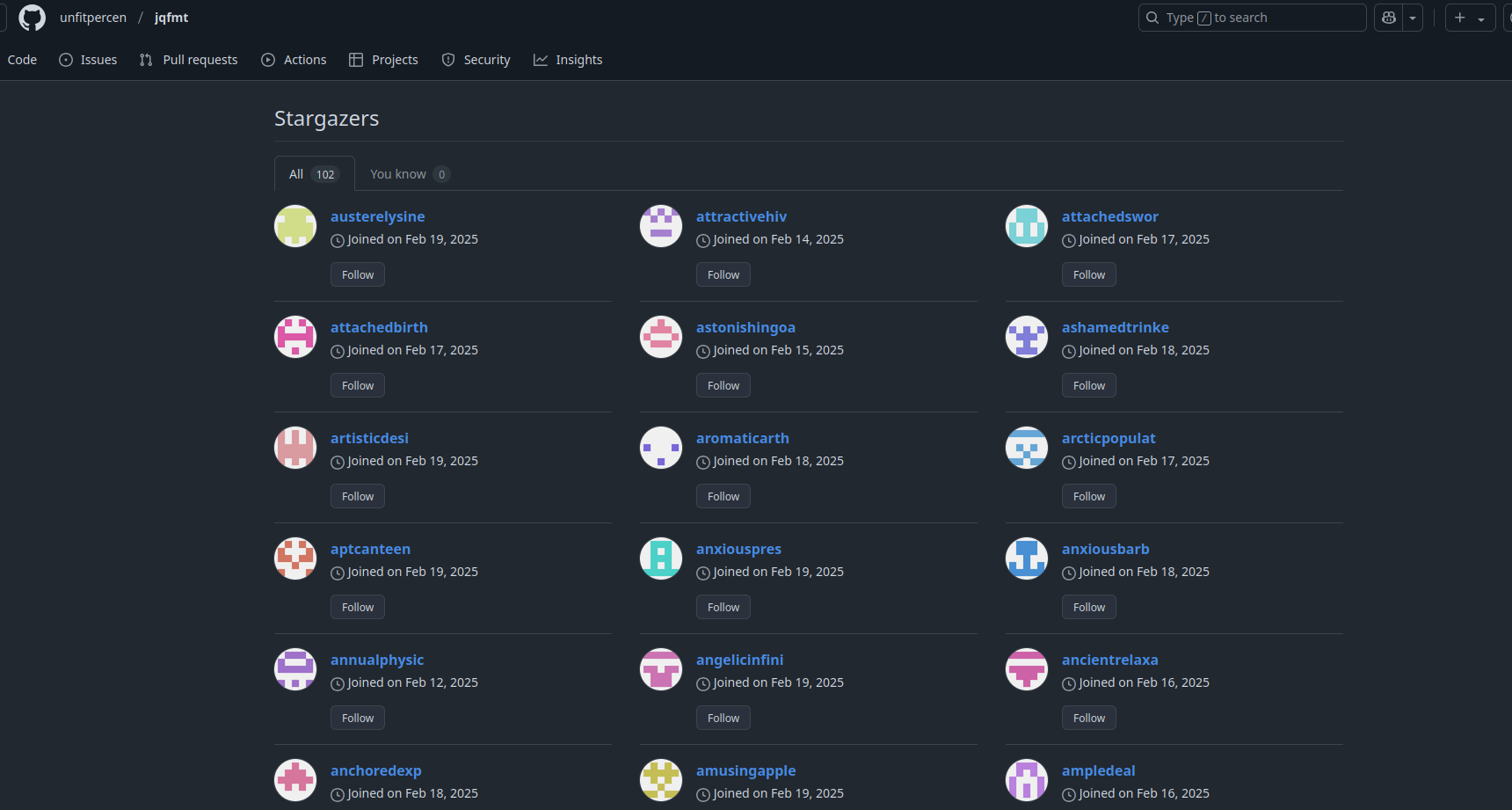Click the plus icon to create new

[x=1458, y=17]
